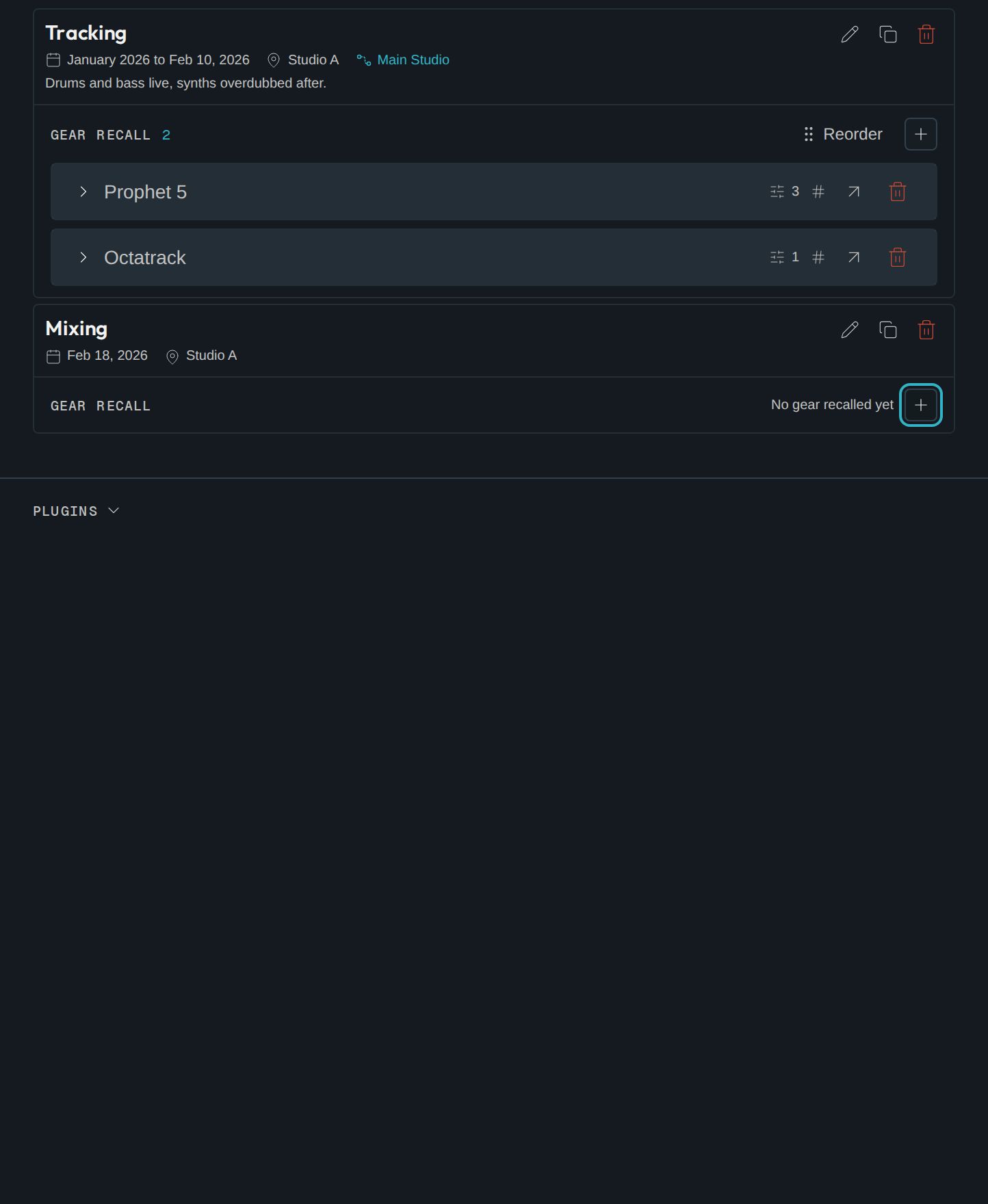Expand the Prophet 5 row
This screenshot has height=1204, width=988.
[x=83, y=192]
